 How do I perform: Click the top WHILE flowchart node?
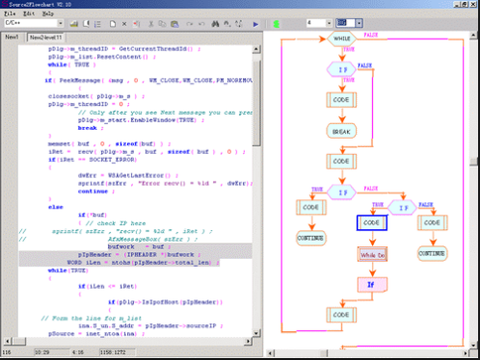tap(342, 39)
